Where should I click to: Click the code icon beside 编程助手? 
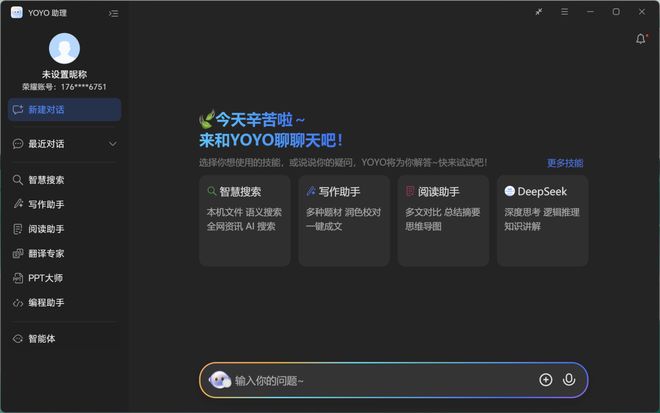(x=18, y=303)
